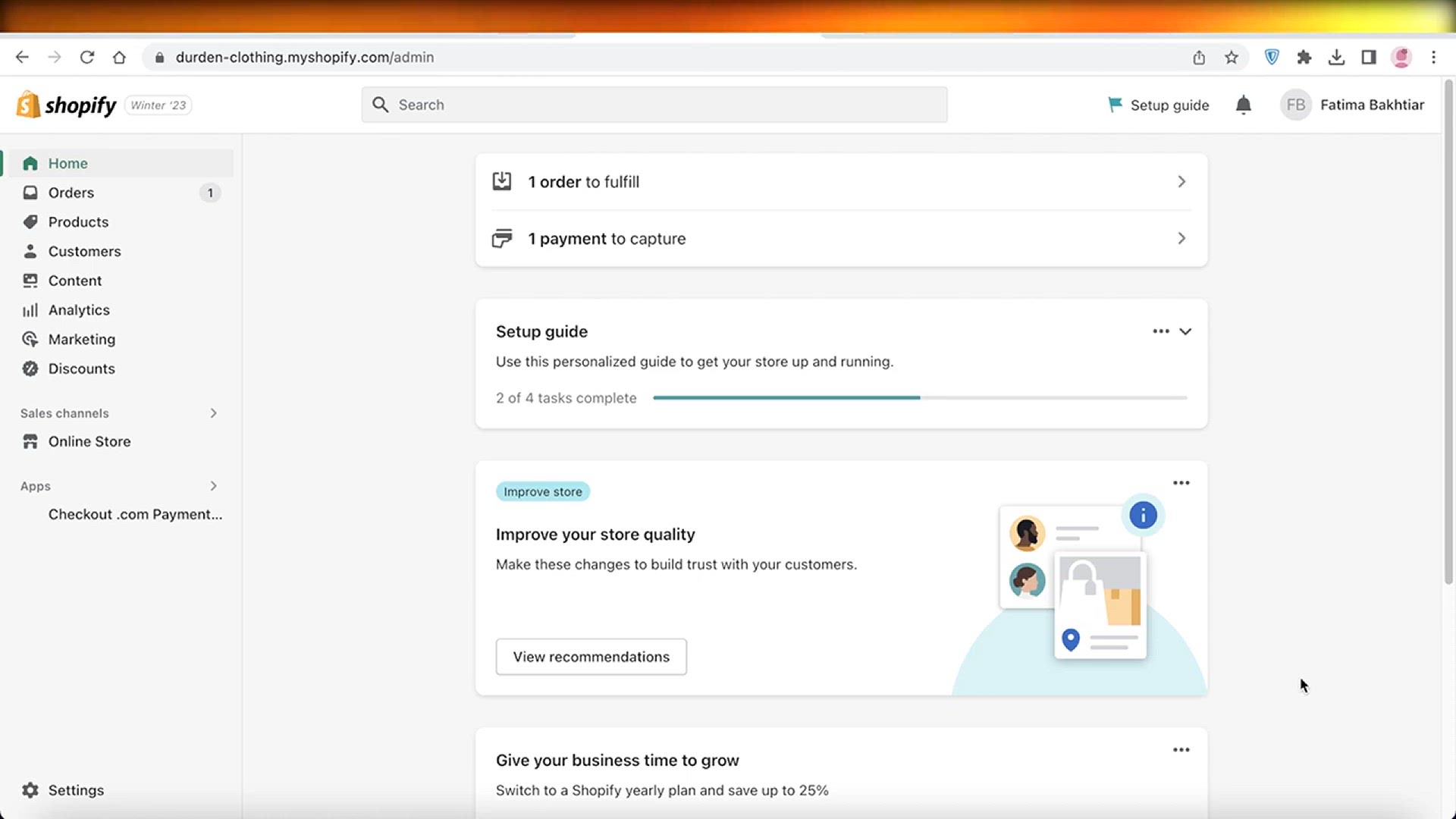Open 'Give your business time' card menu
Image resolution: width=1456 pixels, height=819 pixels.
tap(1181, 750)
